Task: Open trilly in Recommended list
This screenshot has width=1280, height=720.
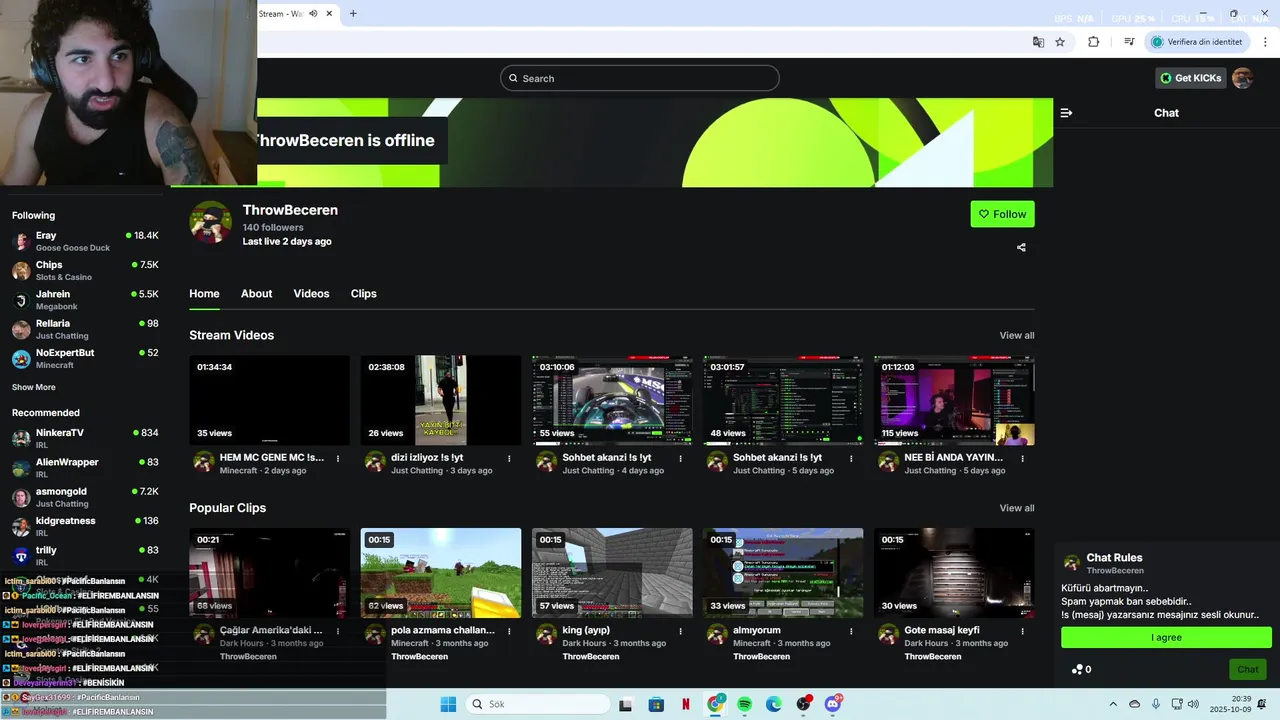Action: coord(85,555)
